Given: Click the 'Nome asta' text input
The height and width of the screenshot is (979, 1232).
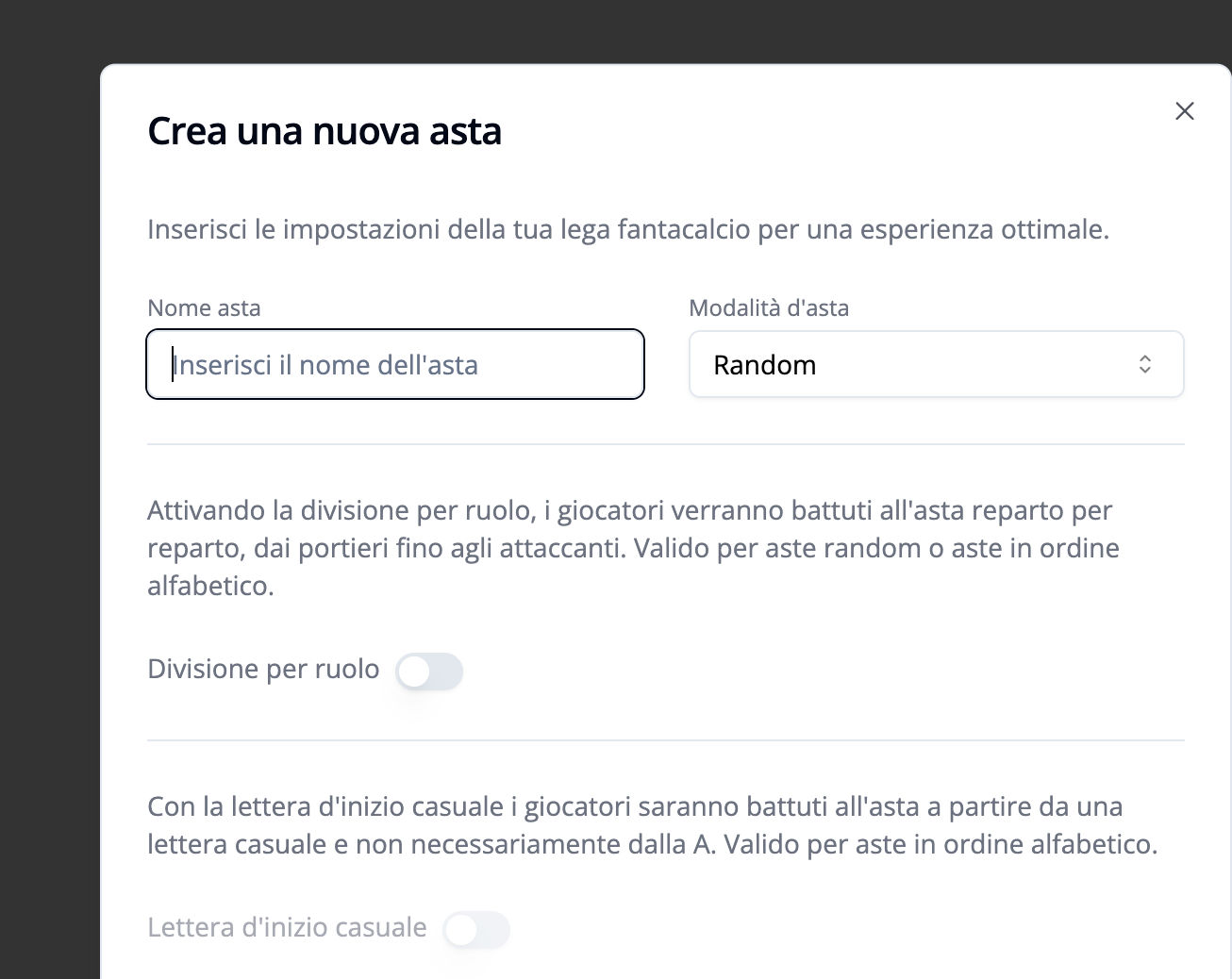Looking at the screenshot, I should (x=395, y=364).
